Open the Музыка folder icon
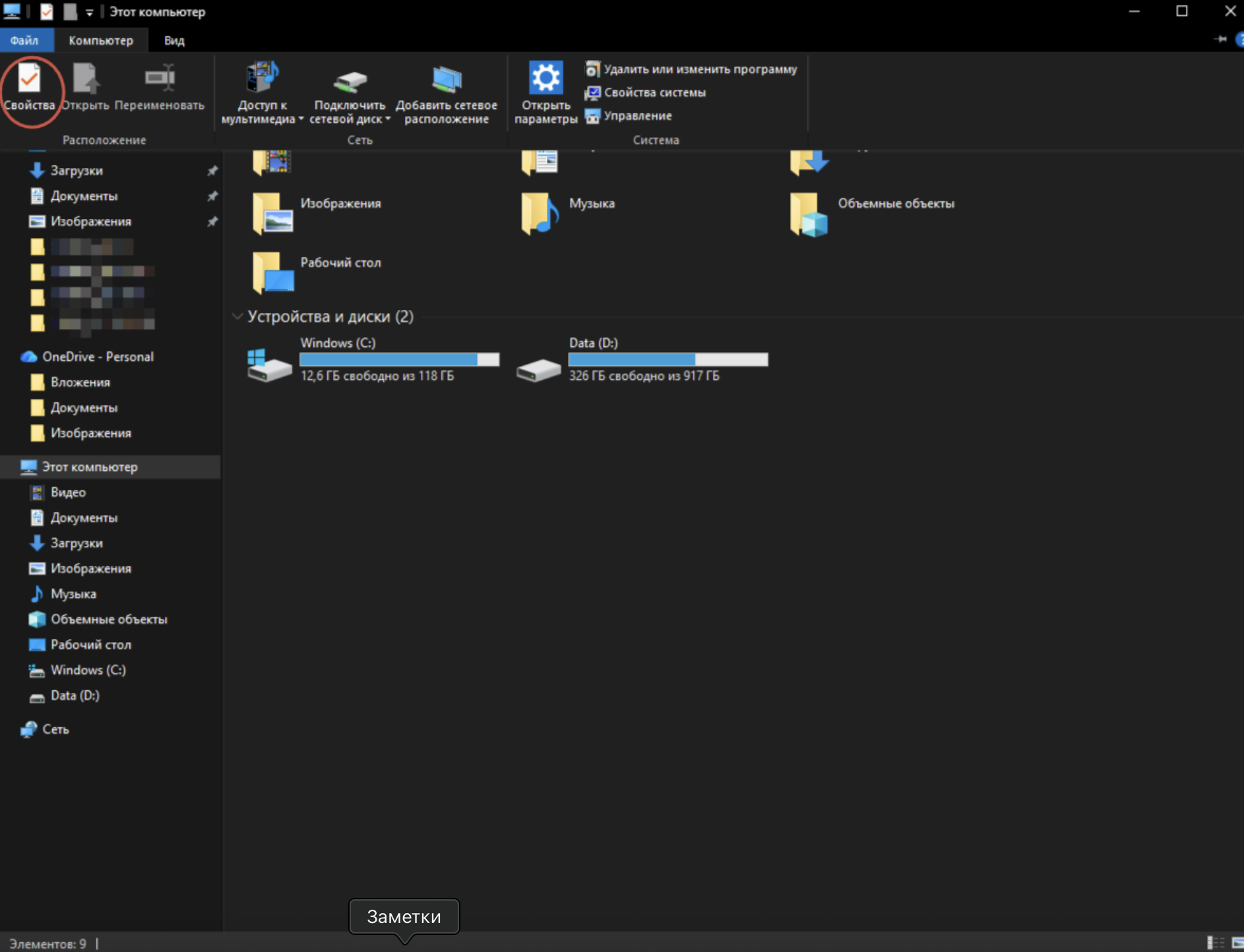 (540, 213)
